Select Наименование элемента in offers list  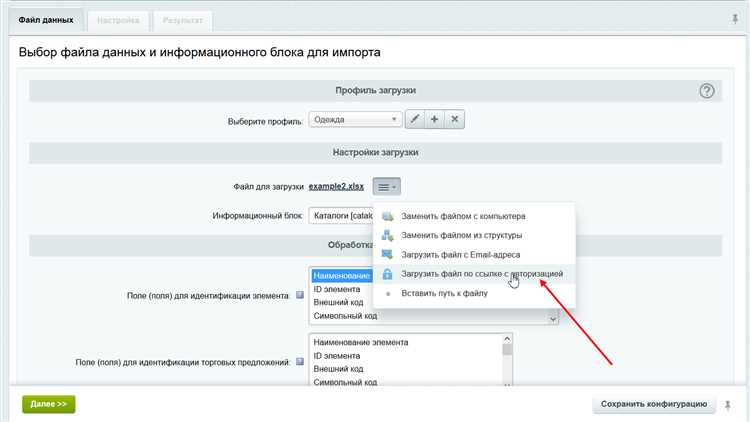361,342
